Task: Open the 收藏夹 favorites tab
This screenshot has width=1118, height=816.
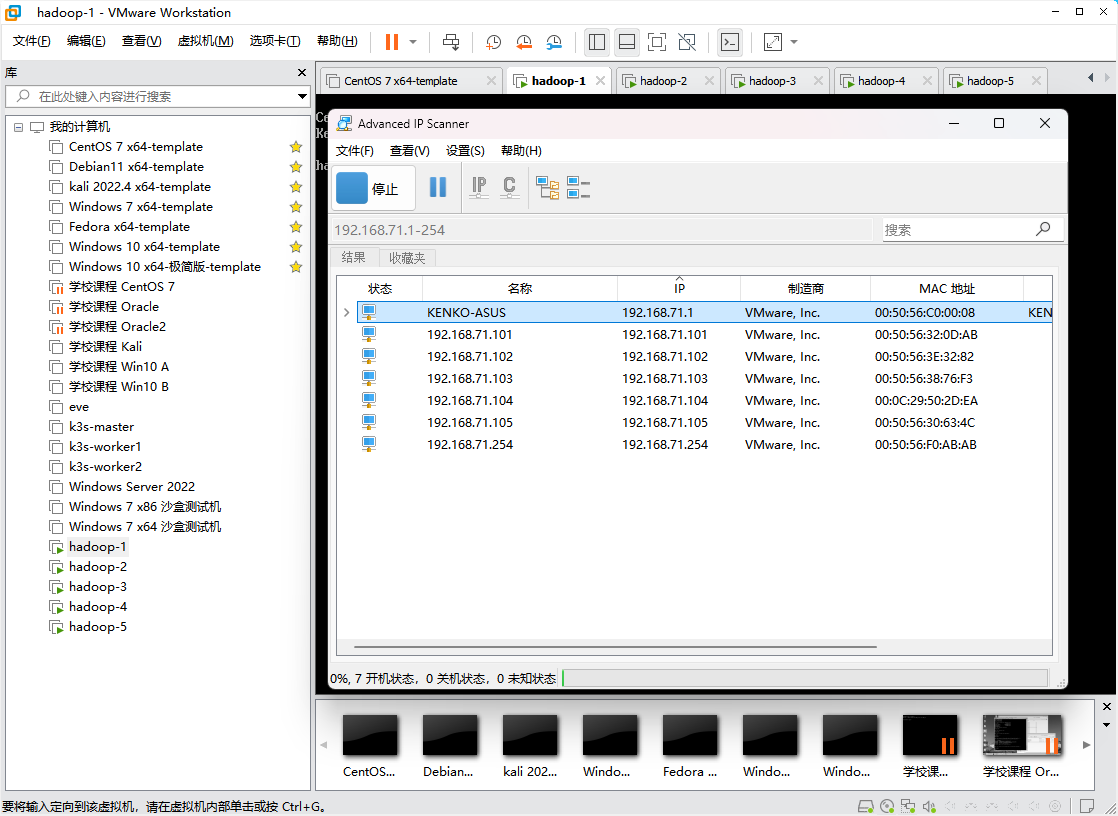Action: click(x=407, y=258)
